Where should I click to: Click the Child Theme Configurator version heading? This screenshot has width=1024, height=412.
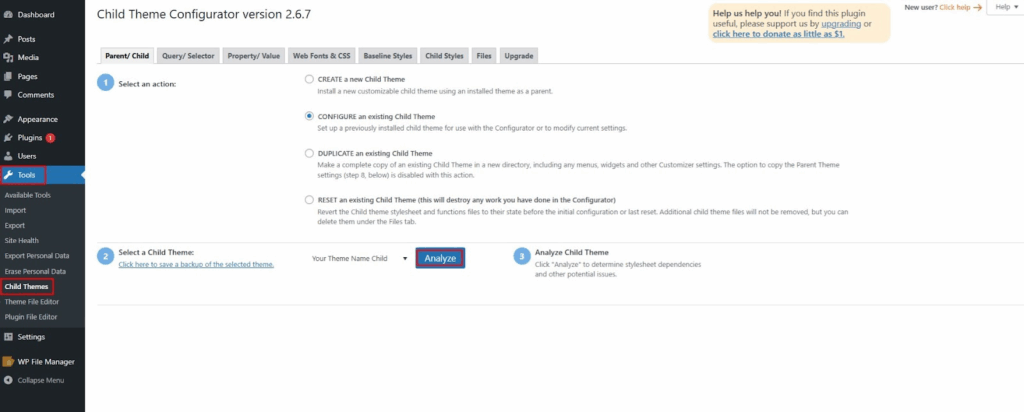(204, 14)
